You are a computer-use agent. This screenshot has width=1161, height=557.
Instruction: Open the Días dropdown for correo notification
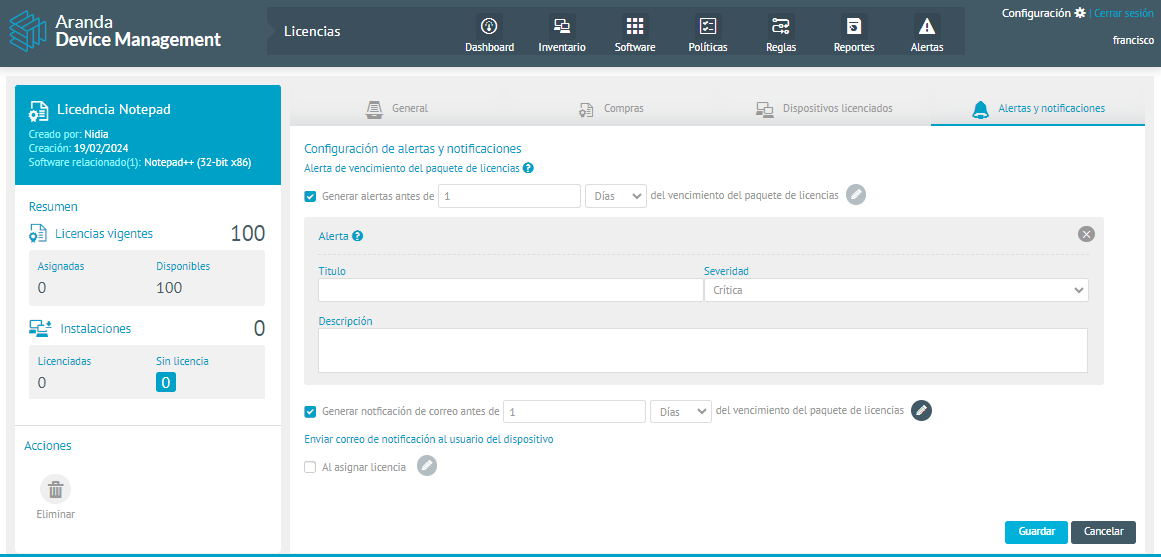click(x=681, y=411)
